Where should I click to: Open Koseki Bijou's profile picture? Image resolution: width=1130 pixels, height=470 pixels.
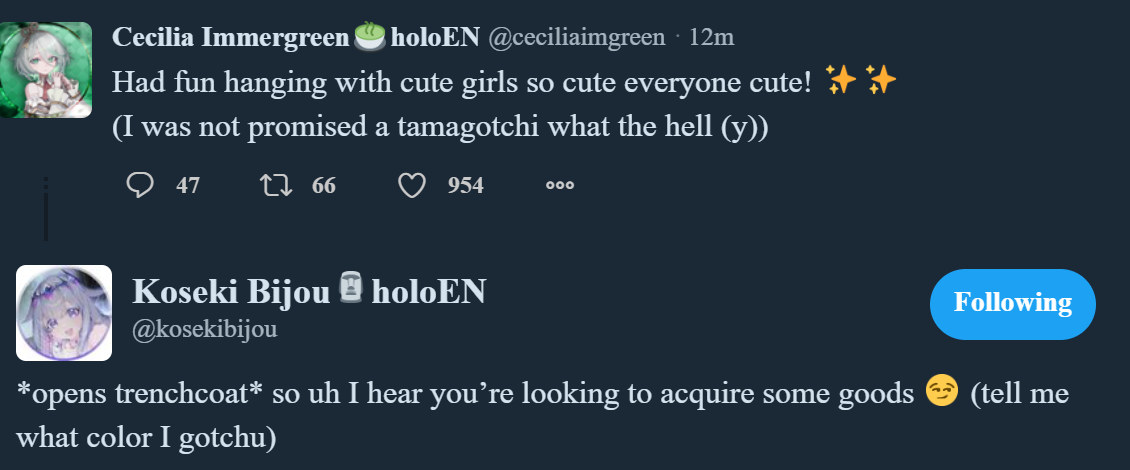point(64,313)
